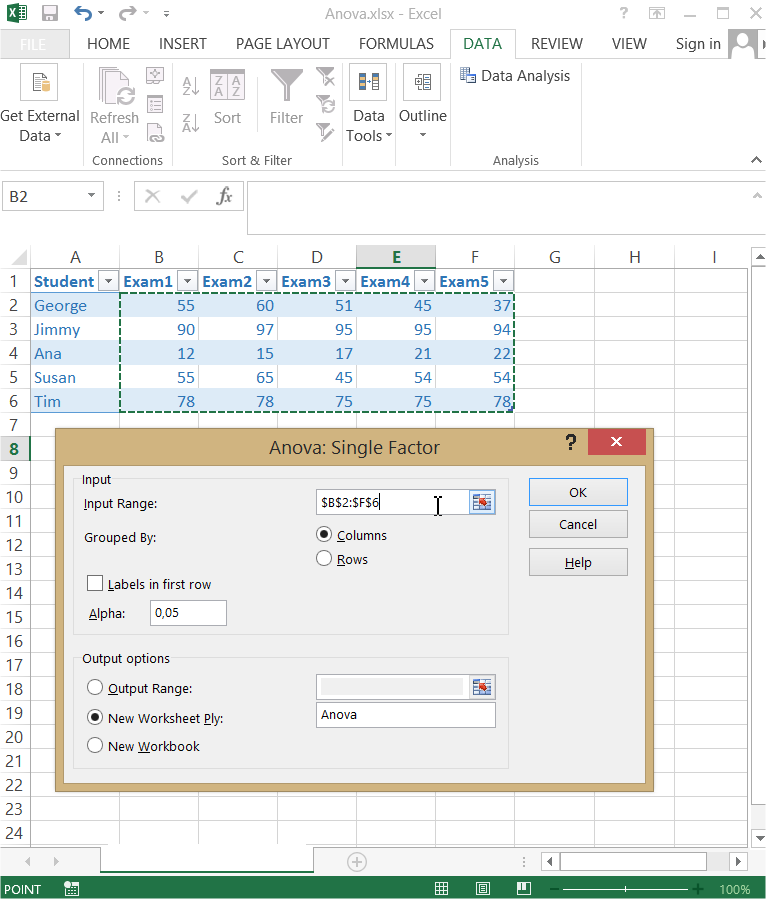Click Help button in the Anova dialog

point(578,562)
